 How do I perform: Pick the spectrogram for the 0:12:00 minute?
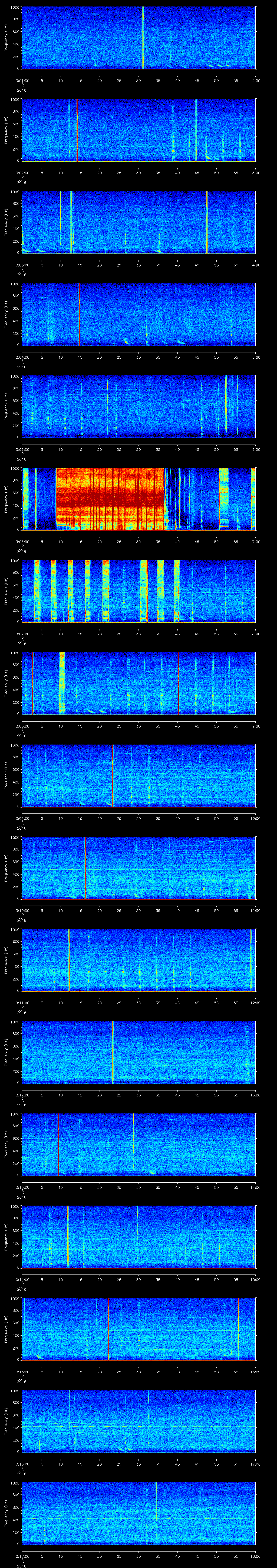(x=139, y=1052)
